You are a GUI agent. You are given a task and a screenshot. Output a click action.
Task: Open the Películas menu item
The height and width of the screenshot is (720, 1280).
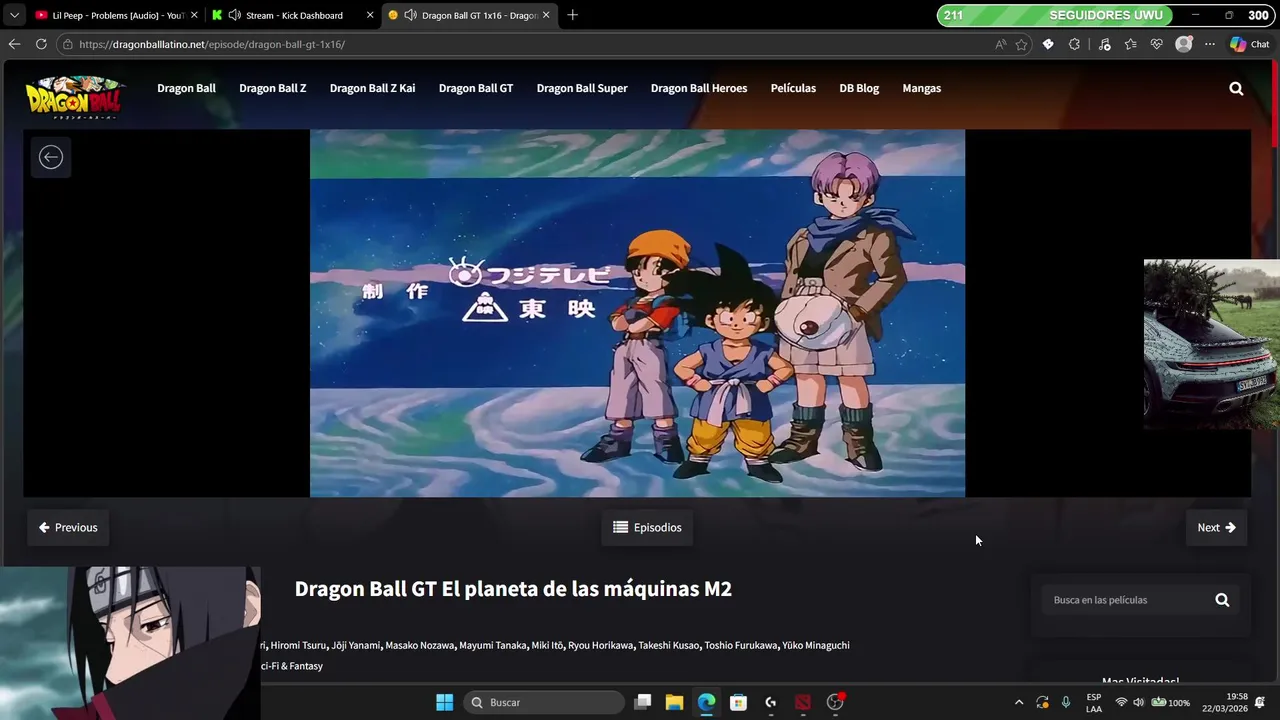pyautogui.click(x=793, y=88)
